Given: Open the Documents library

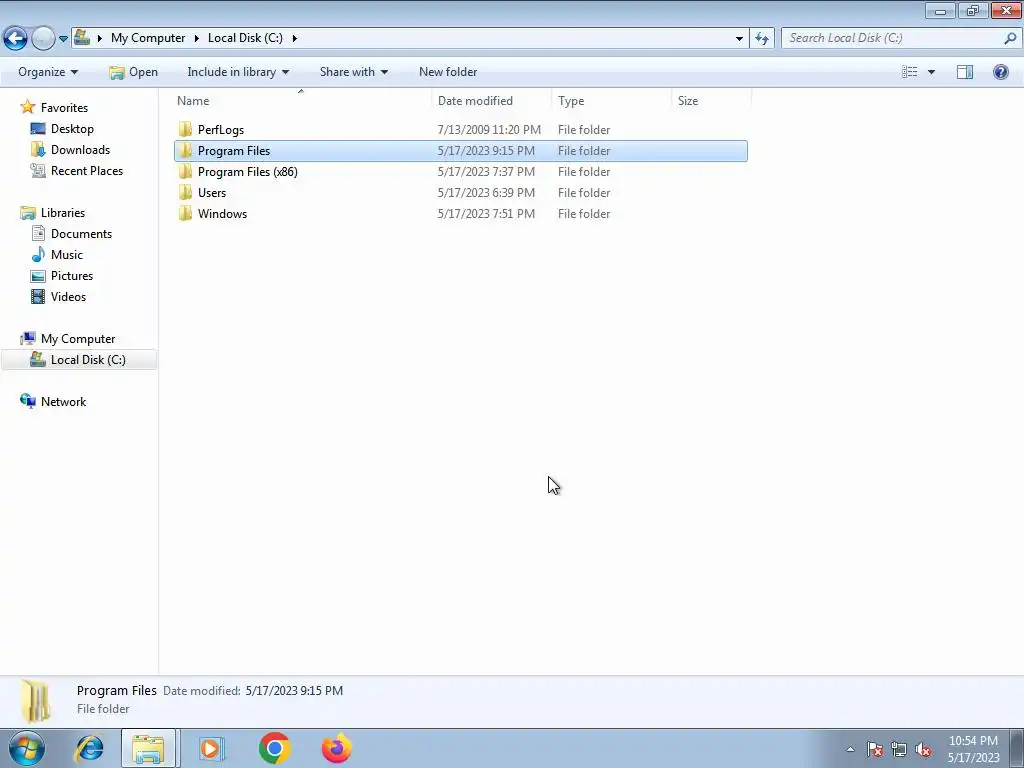Looking at the screenshot, I should [81, 234].
